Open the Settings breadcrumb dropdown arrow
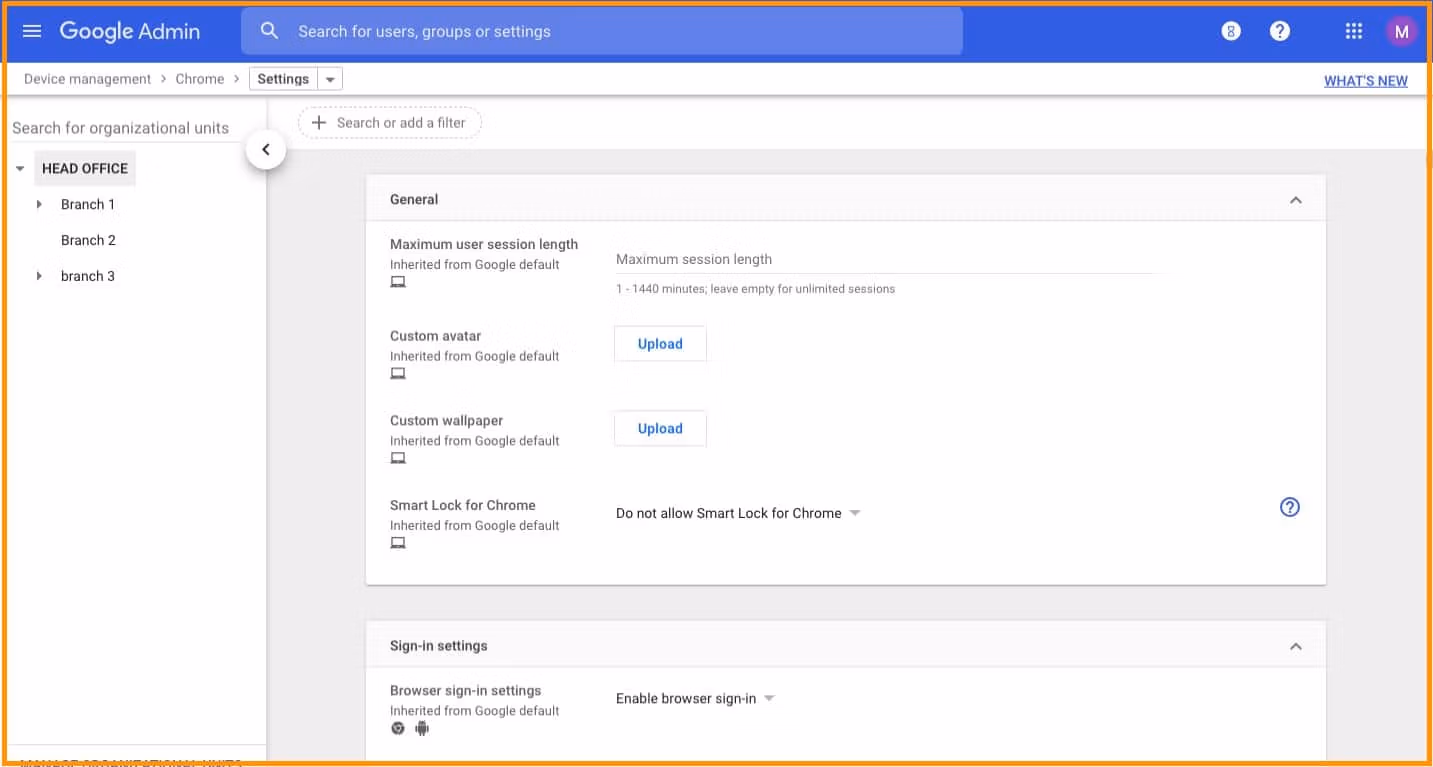 pos(330,79)
